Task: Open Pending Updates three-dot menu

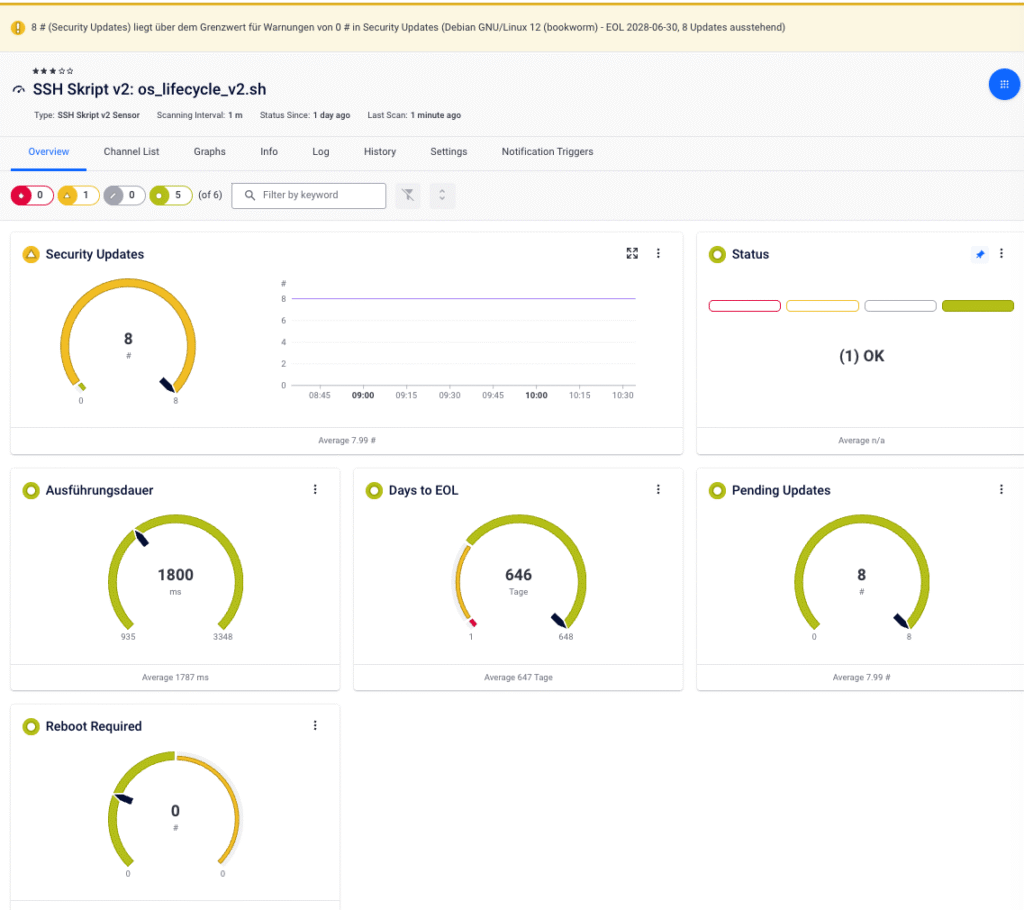Action: point(1001,489)
